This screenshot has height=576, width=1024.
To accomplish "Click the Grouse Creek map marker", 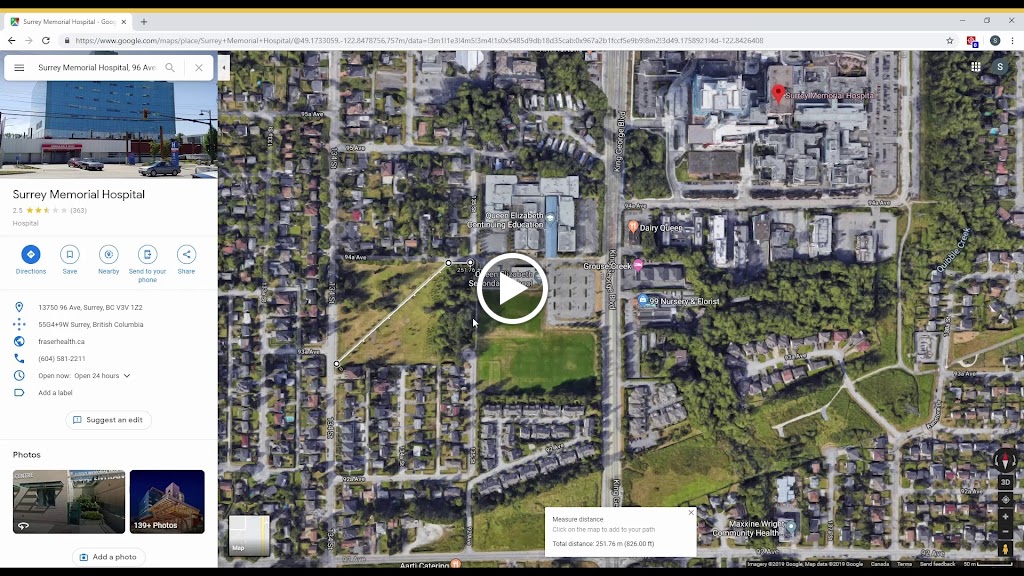I will pyautogui.click(x=638, y=265).
